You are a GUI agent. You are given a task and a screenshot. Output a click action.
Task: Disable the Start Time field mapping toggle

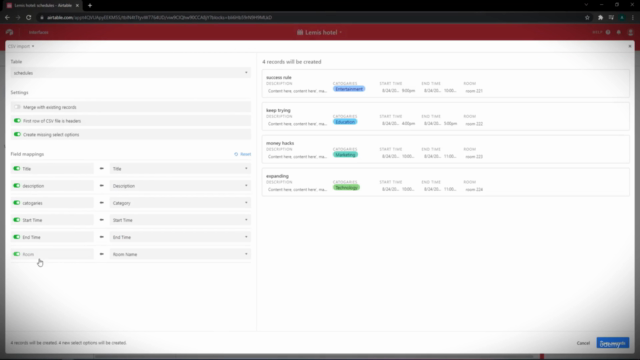pyautogui.click(x=17, y=220)
